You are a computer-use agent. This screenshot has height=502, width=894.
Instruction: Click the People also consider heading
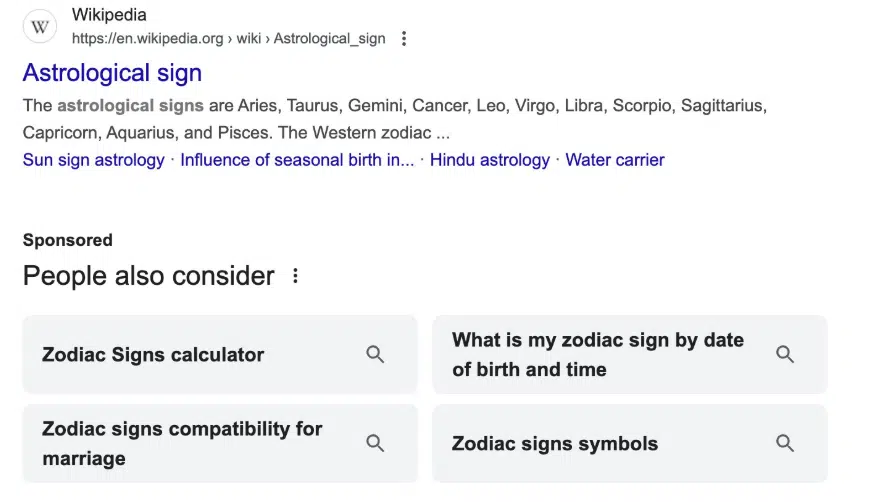(x=148, y=276)
